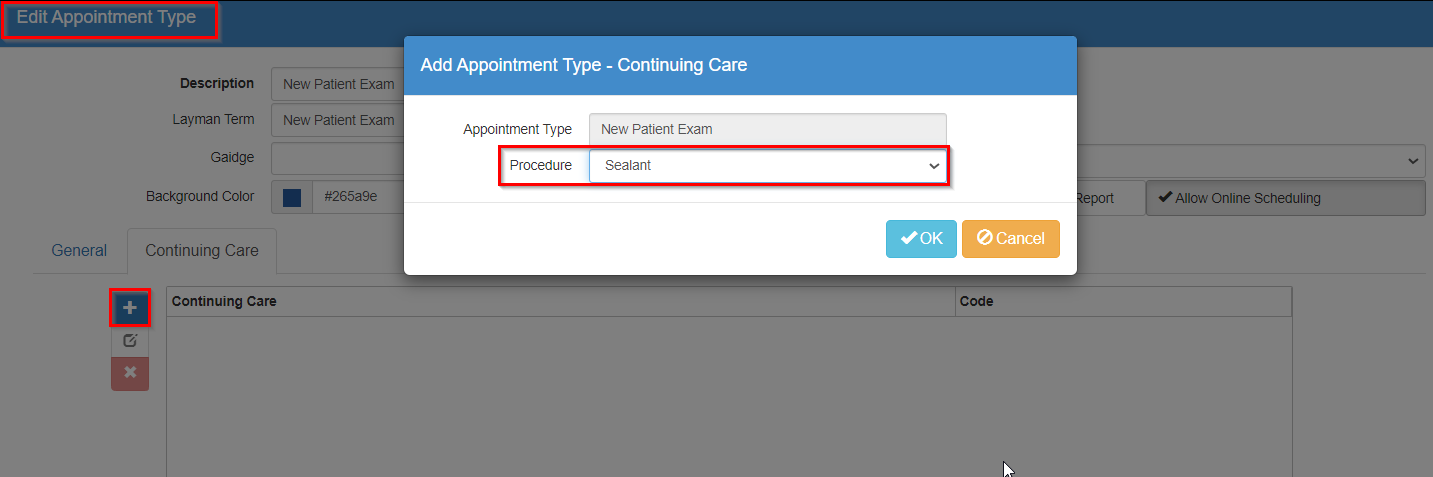Select the Continuing Care tab

(202, 250)
